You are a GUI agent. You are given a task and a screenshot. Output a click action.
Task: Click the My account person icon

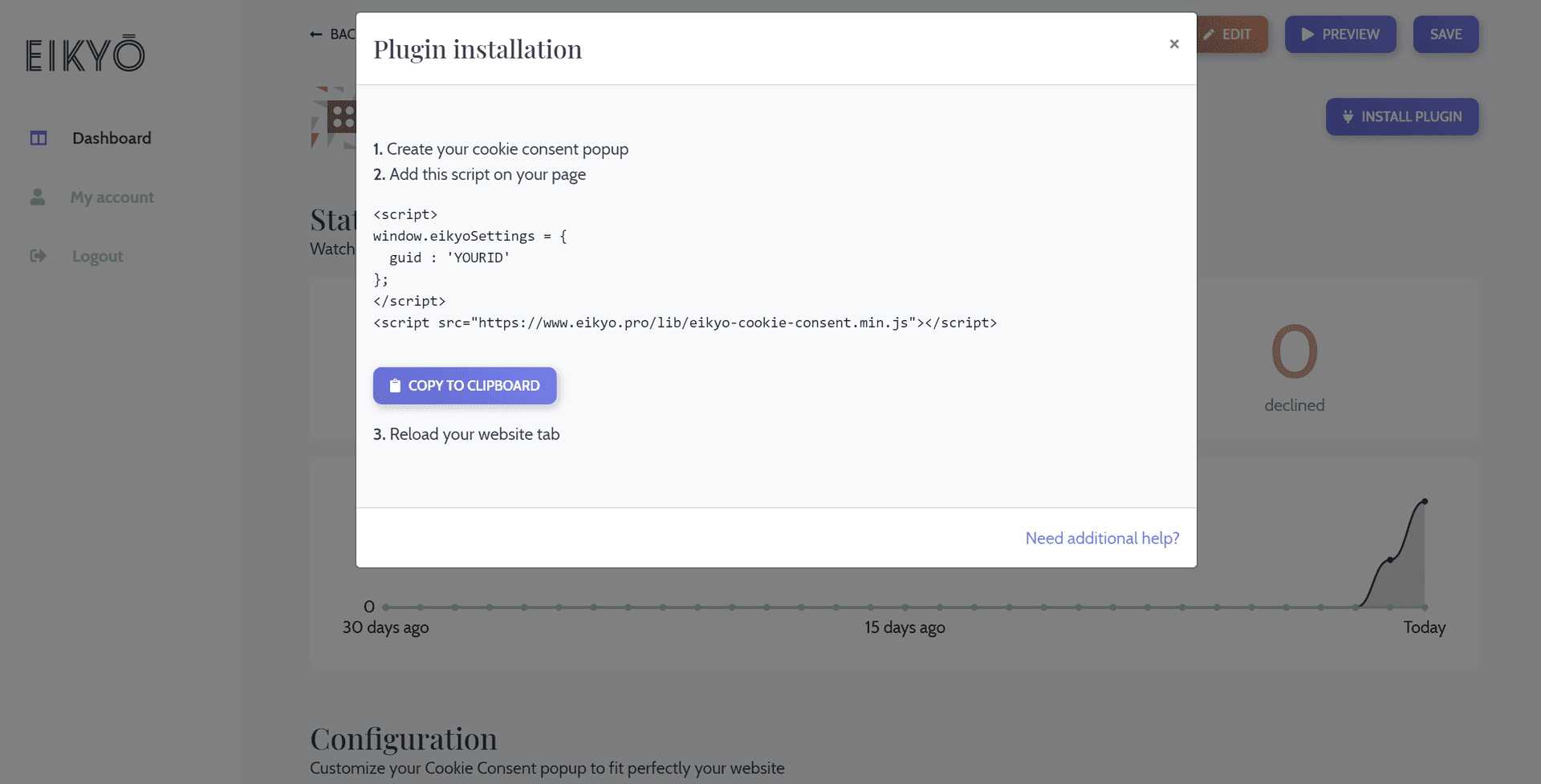pyautogui.click(x=38, y=197)
